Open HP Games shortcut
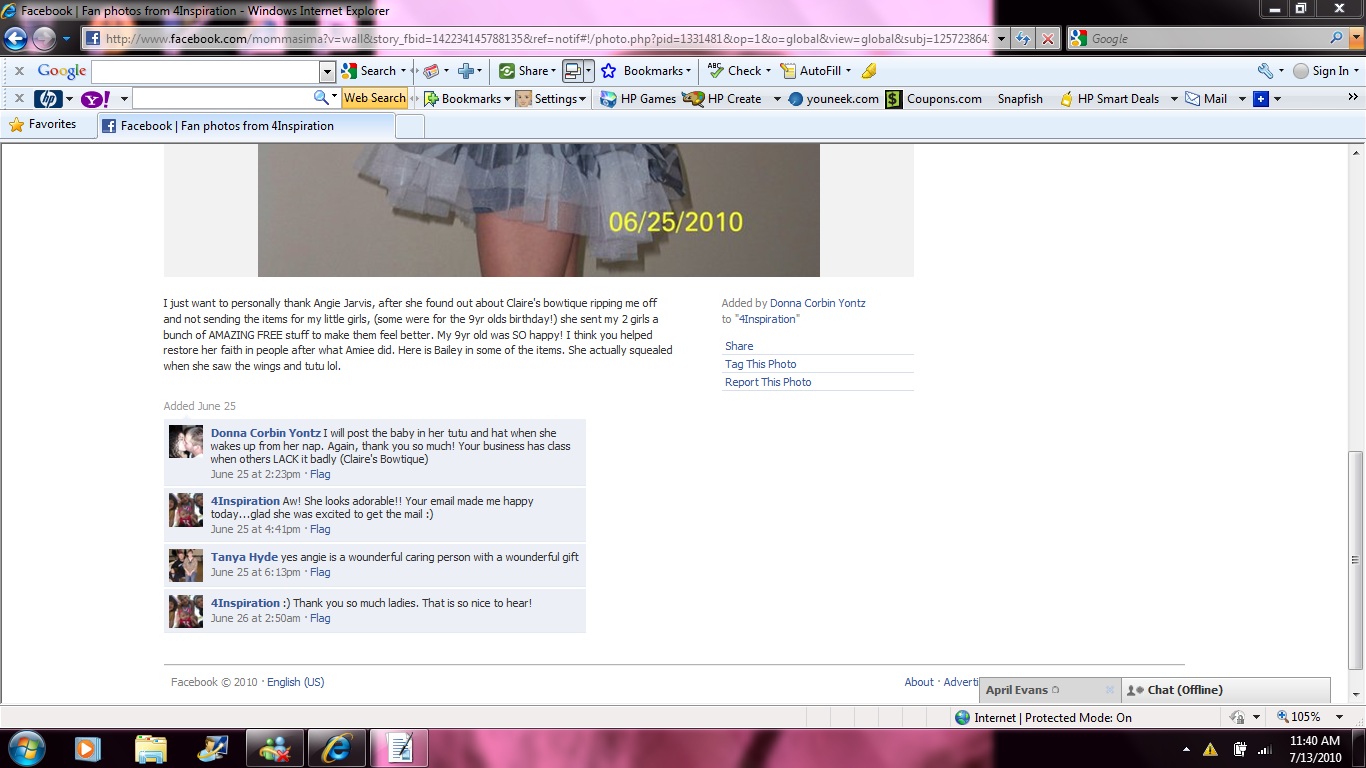The height and width of the screenshot is (768, 1366). [x=638, y=99]
